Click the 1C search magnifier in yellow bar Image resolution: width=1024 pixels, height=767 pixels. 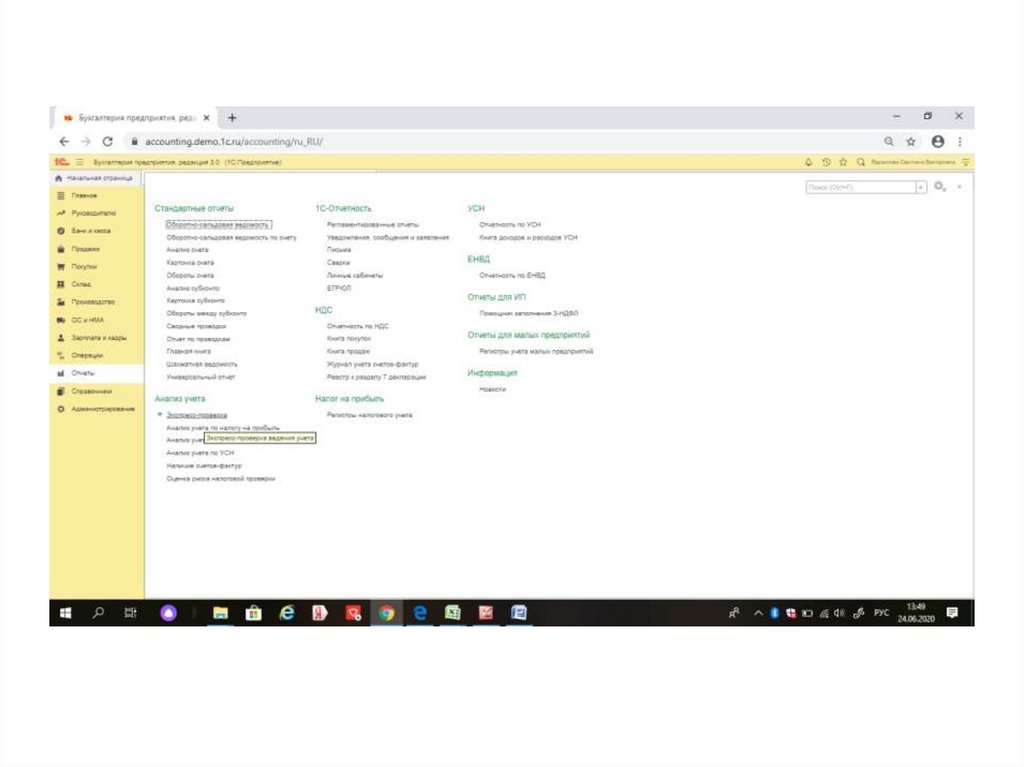(860, 162)
